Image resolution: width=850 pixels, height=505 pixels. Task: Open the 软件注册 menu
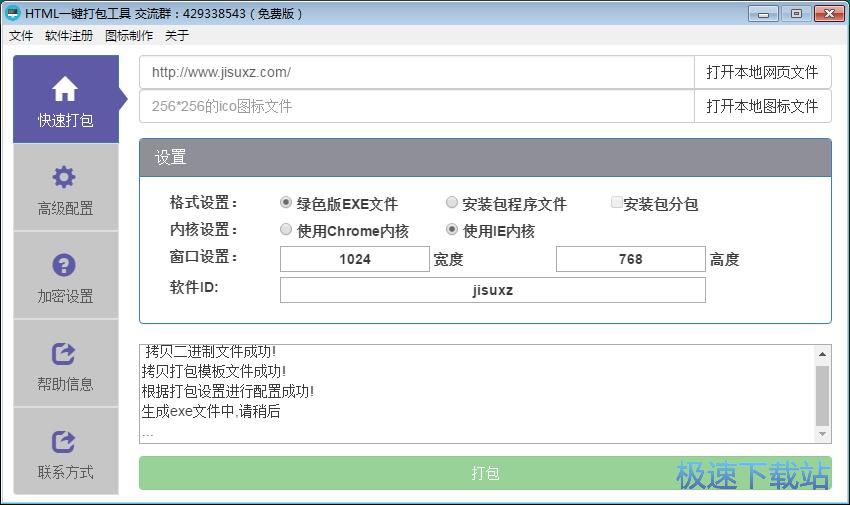69,36
